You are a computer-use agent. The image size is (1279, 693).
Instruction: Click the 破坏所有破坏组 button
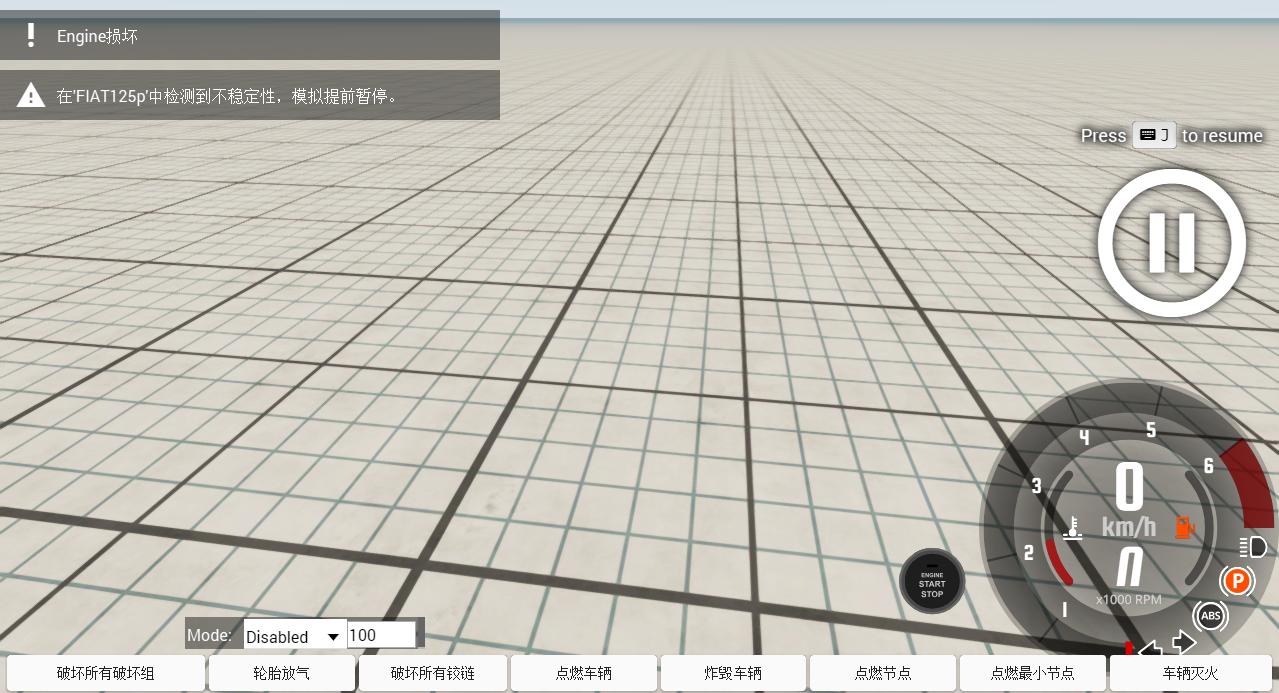point(106,673)
